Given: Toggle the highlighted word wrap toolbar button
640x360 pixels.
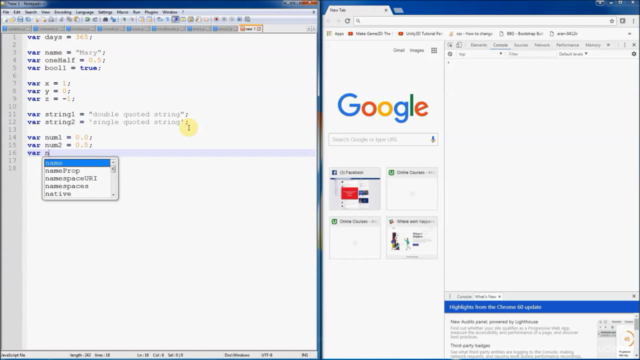Looking at the screenshot, I should point(175,19).
